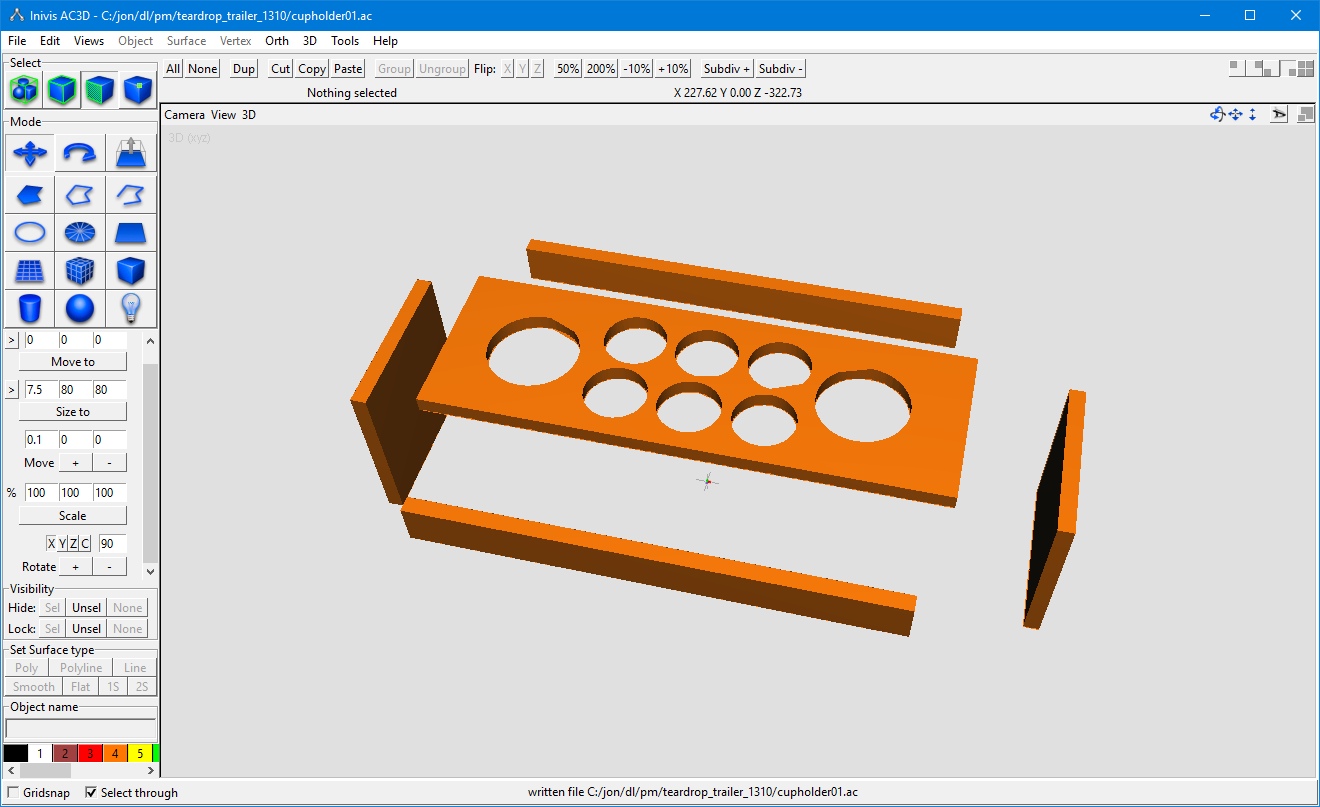Click the Object name input field
Image resolution: width=1320 pixels, height=807 pixels.
pyautogui.click(x=81, y=729)
